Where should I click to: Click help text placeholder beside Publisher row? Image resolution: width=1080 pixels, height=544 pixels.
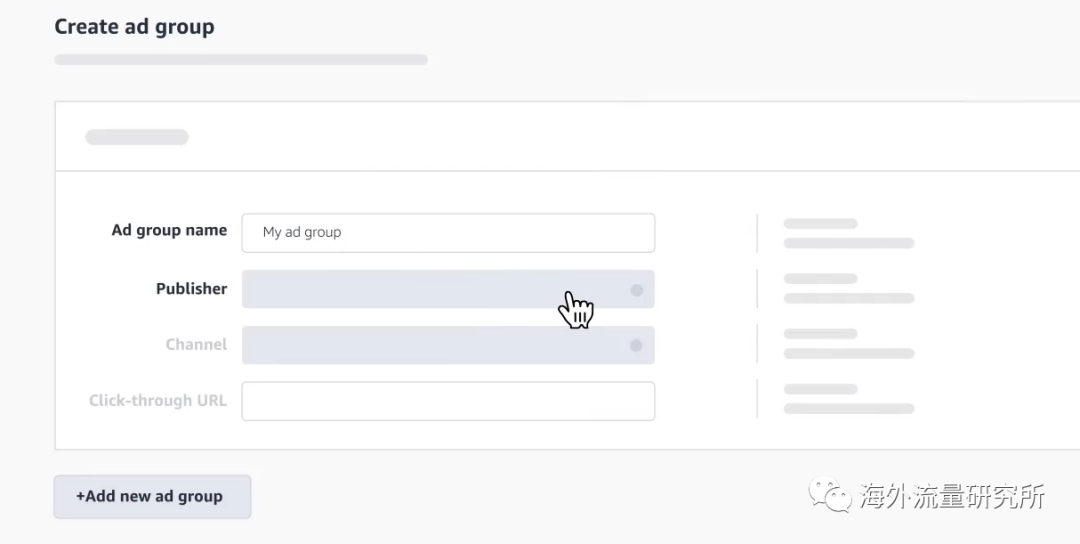[x=849, y=289]
